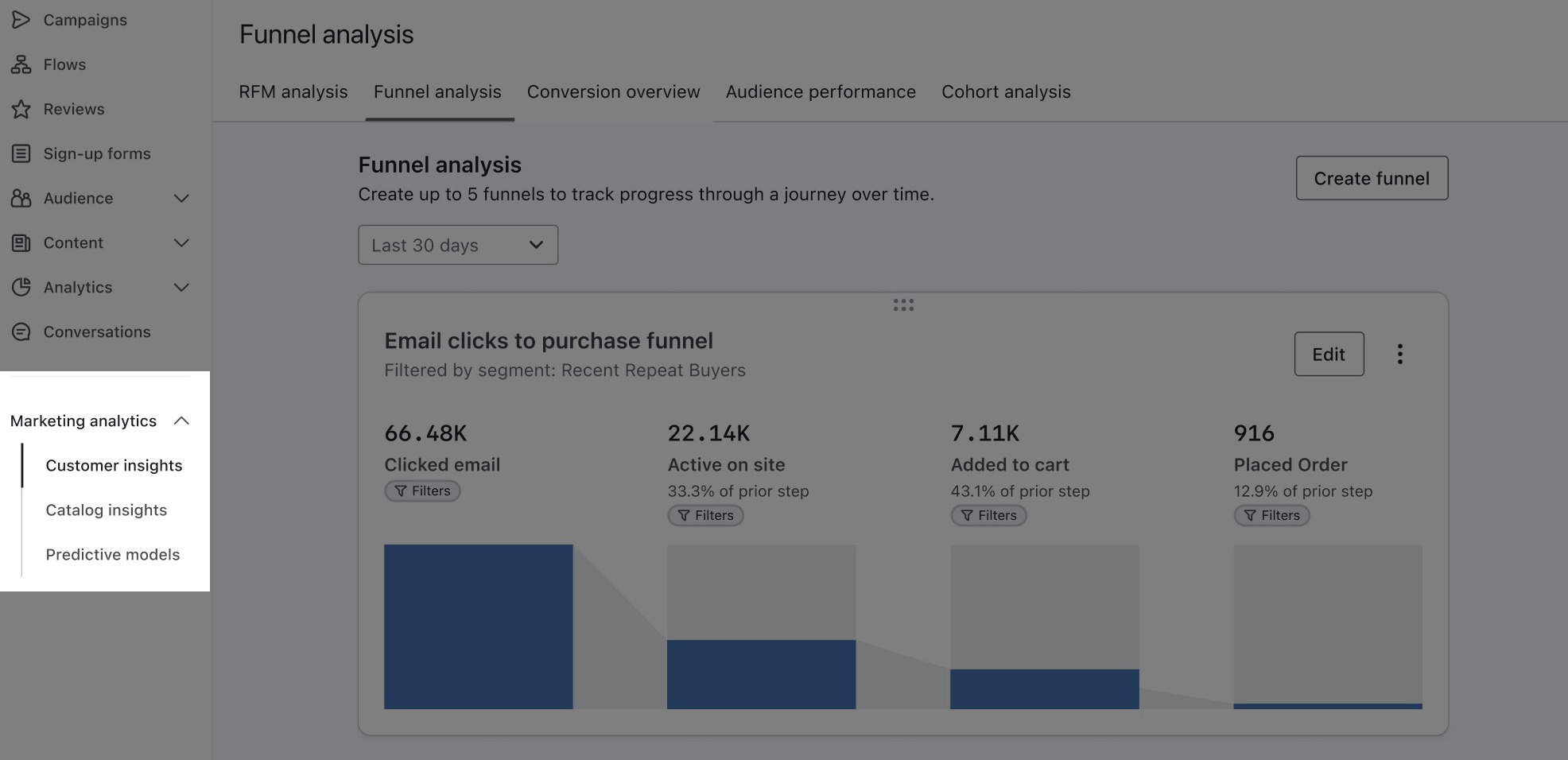The height and width of the screenshot is (760, 1568).
Task: Click the Content icon in the sidebar
Action: [x=21, y=242]
